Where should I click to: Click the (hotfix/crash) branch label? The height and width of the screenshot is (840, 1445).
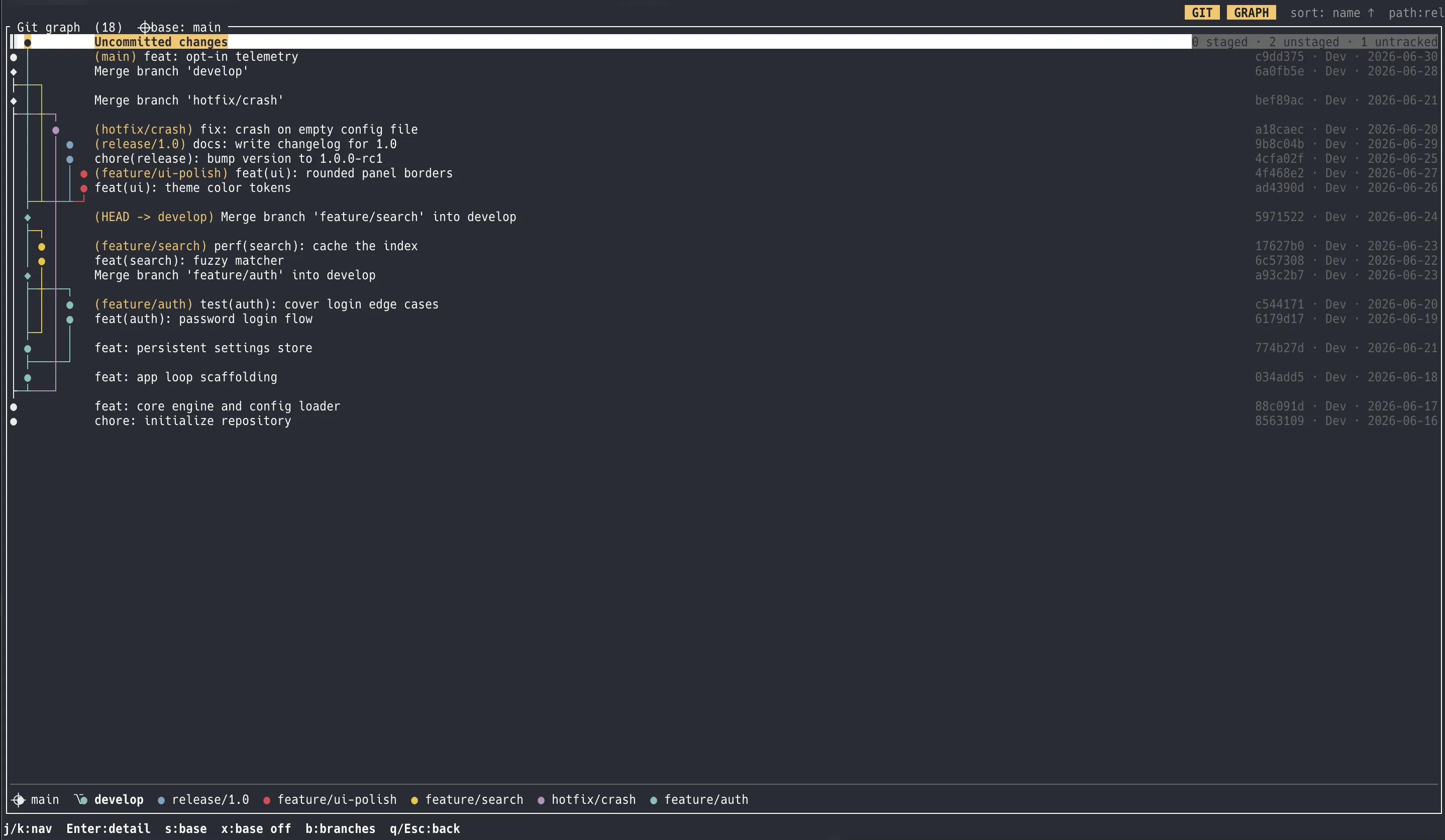coord(143,130)
